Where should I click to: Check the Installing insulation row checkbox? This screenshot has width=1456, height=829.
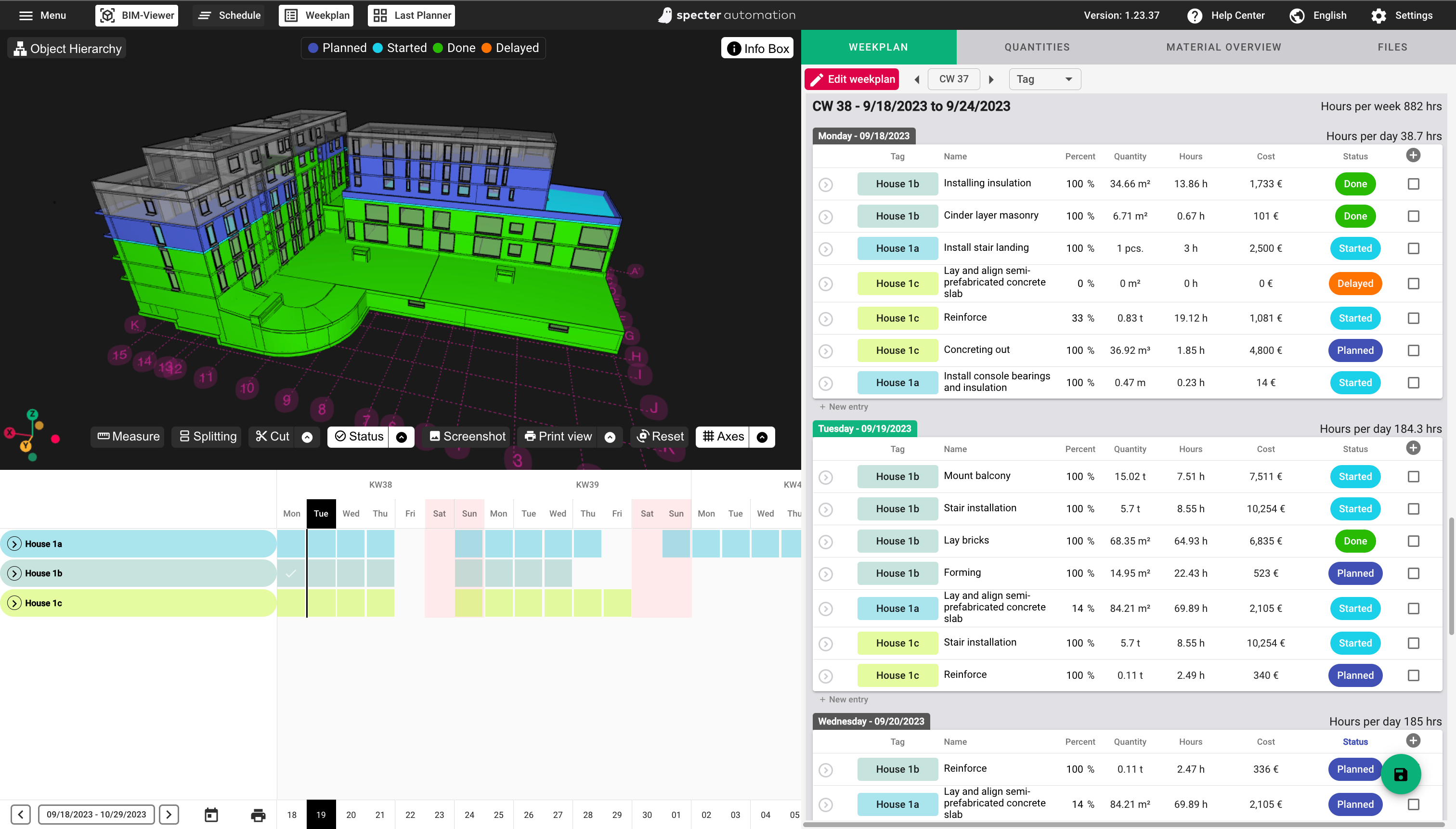[1413, 184]
